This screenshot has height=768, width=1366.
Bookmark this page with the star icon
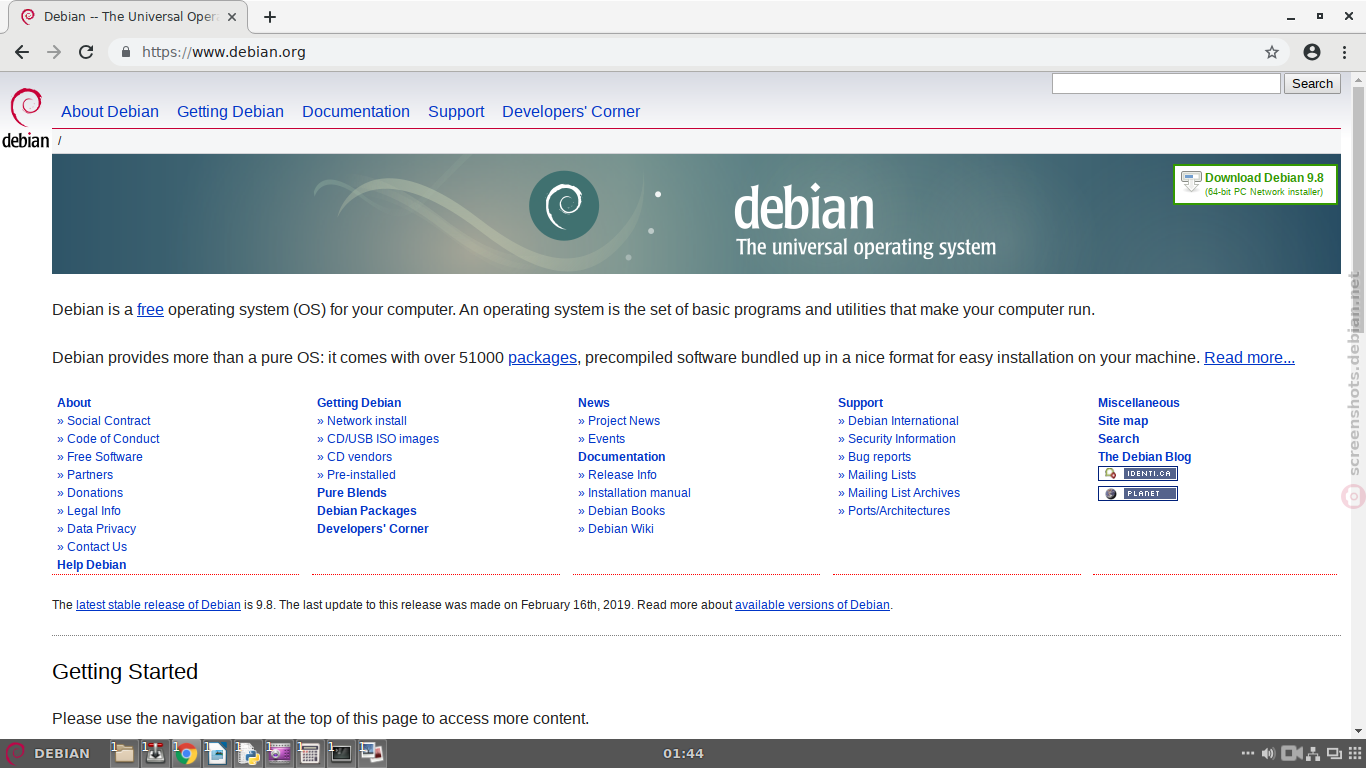tap(1272, 52)
